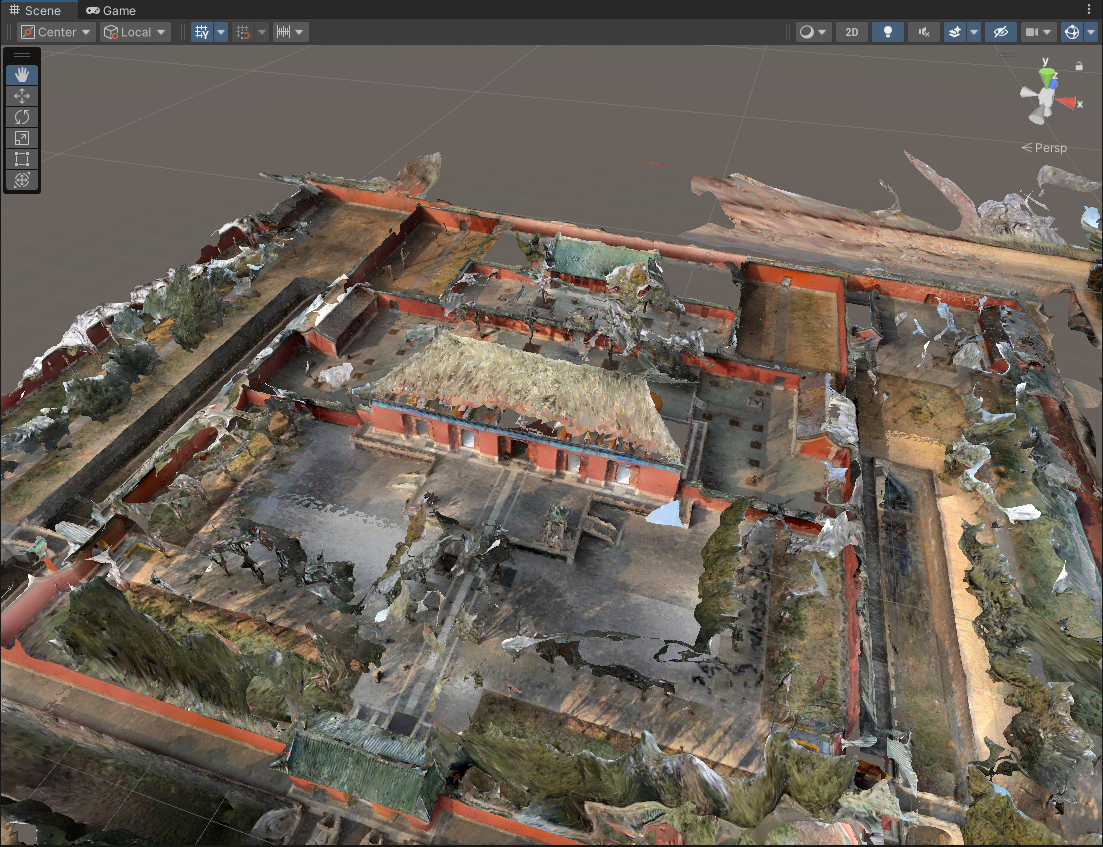Viewport: 1103px width, 847px height.
Task: Expand the draw mode shading dropdown
Action: pos(814,32)
